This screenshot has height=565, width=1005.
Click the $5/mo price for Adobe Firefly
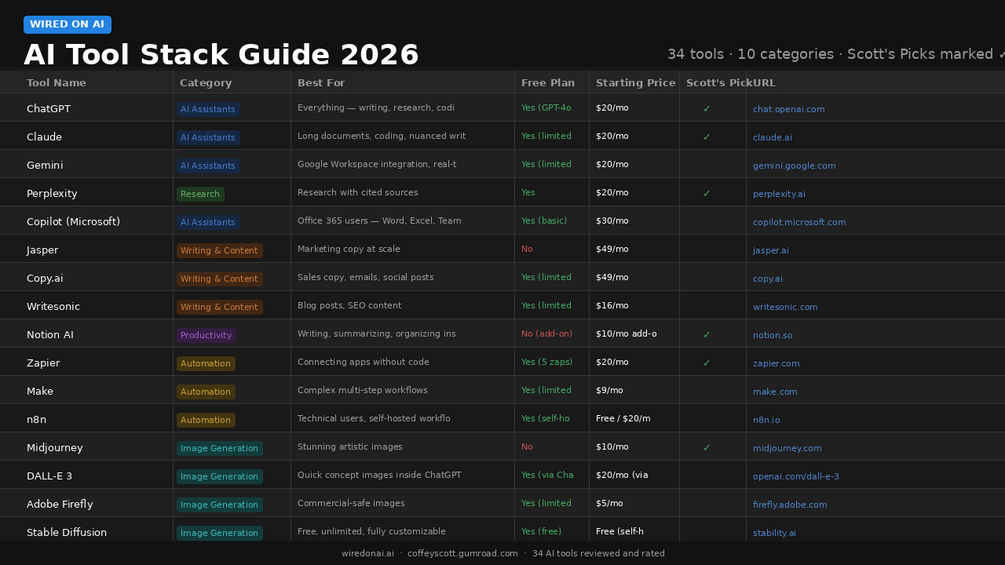(x=609, y=503)
